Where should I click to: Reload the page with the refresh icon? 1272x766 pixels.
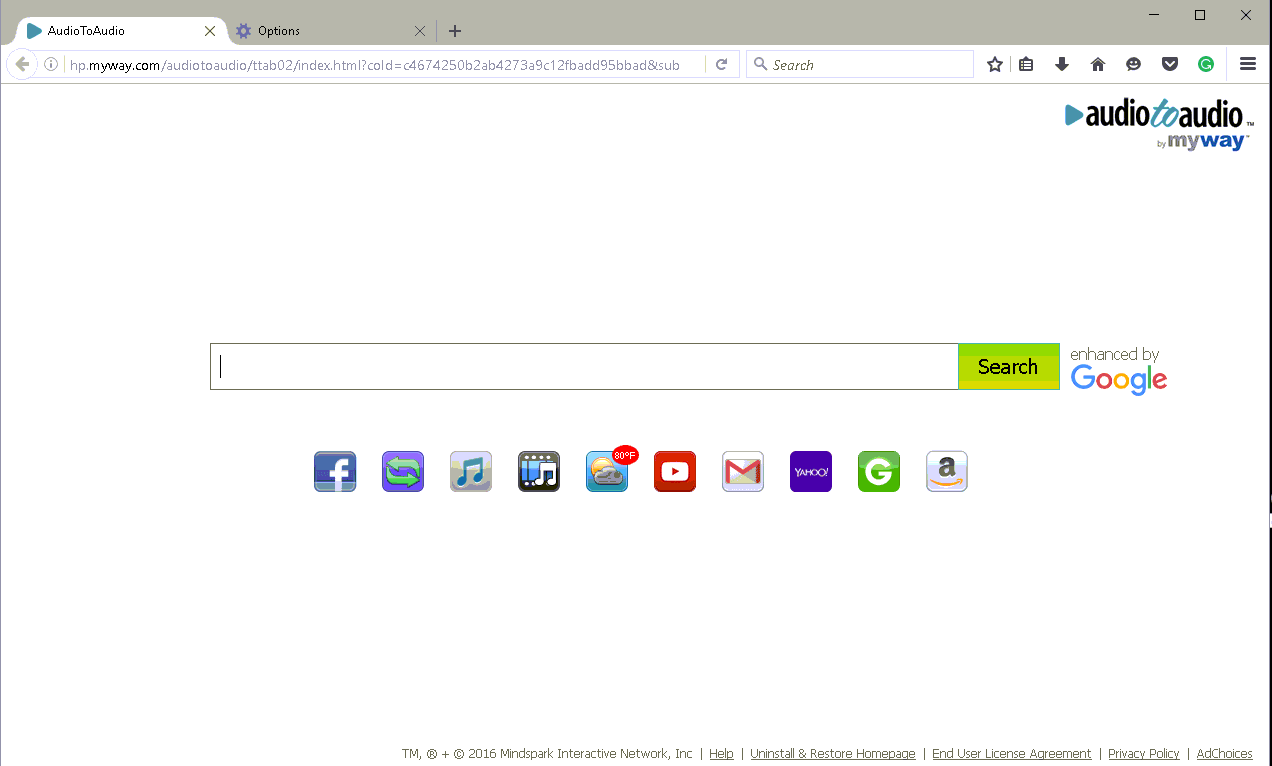pos(721,65)
